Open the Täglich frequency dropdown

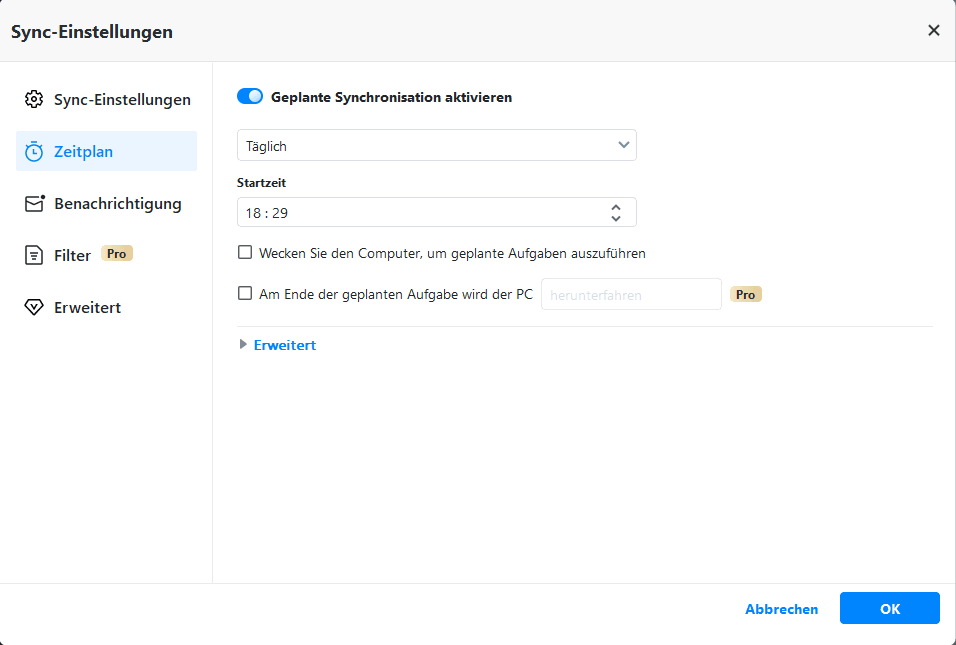(436, 146)
